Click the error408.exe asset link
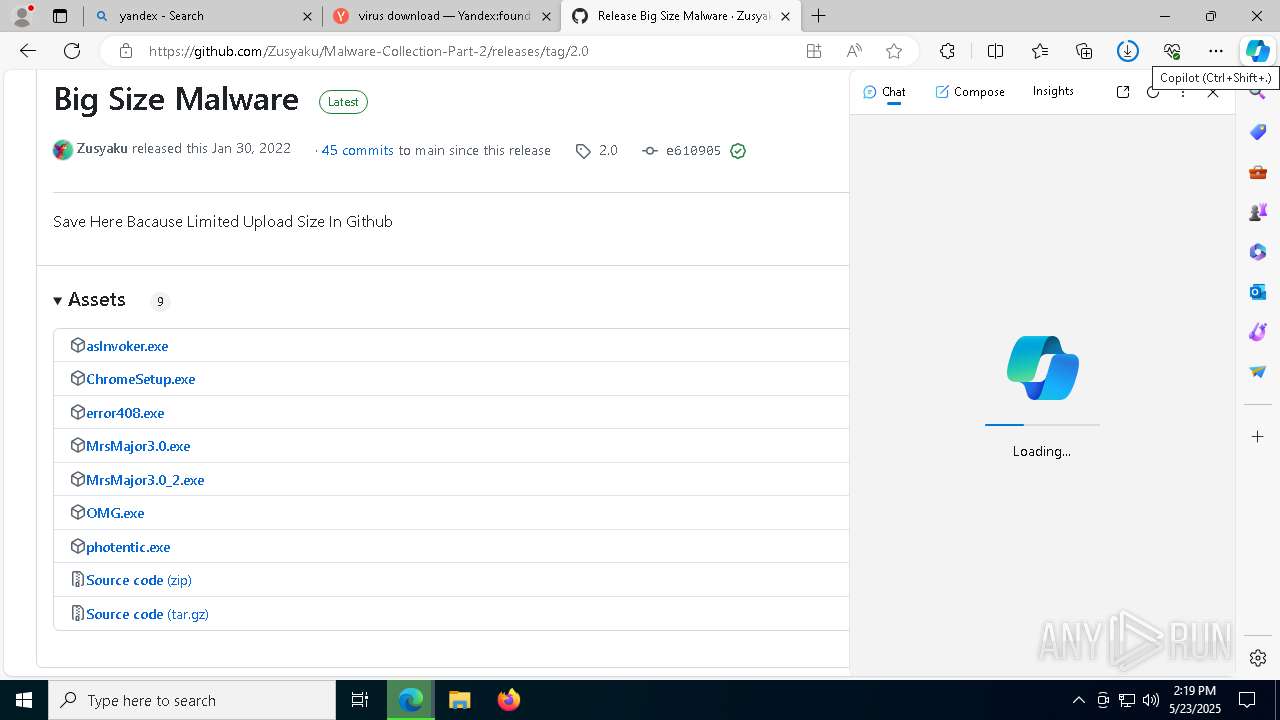The width and height of the screenshot is (1280, 720). coord(125,413)
